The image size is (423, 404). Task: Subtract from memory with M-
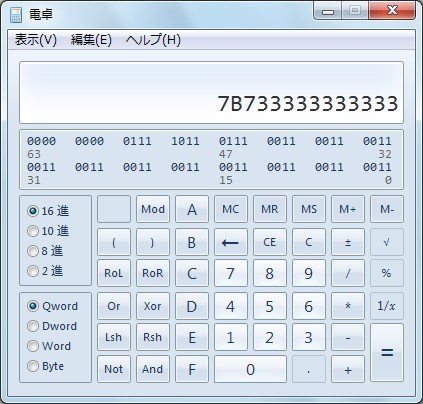[387, 209]
